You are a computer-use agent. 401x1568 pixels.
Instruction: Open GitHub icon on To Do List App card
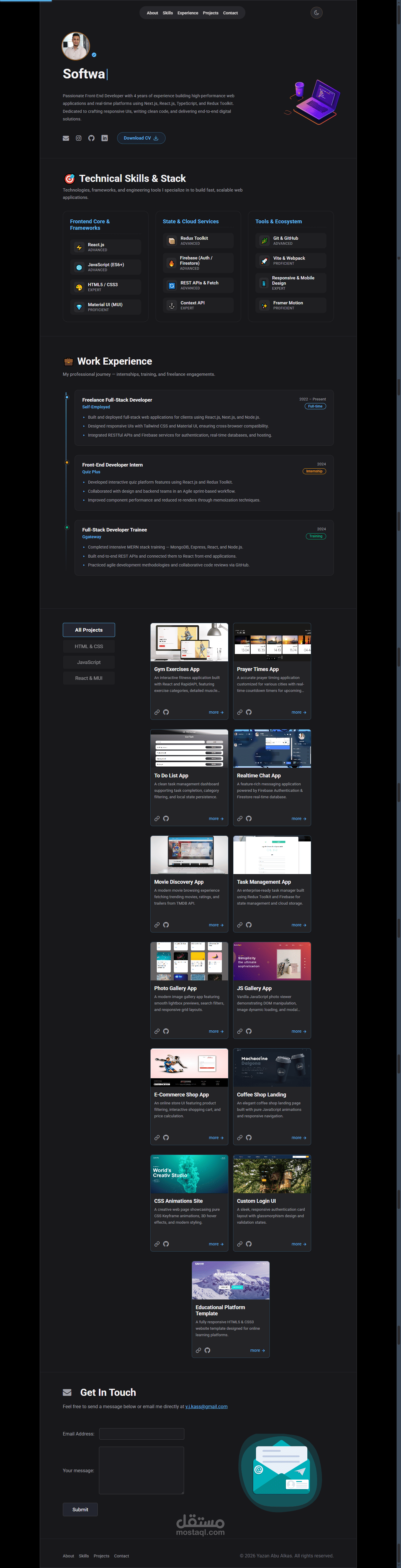click(166, 819)
